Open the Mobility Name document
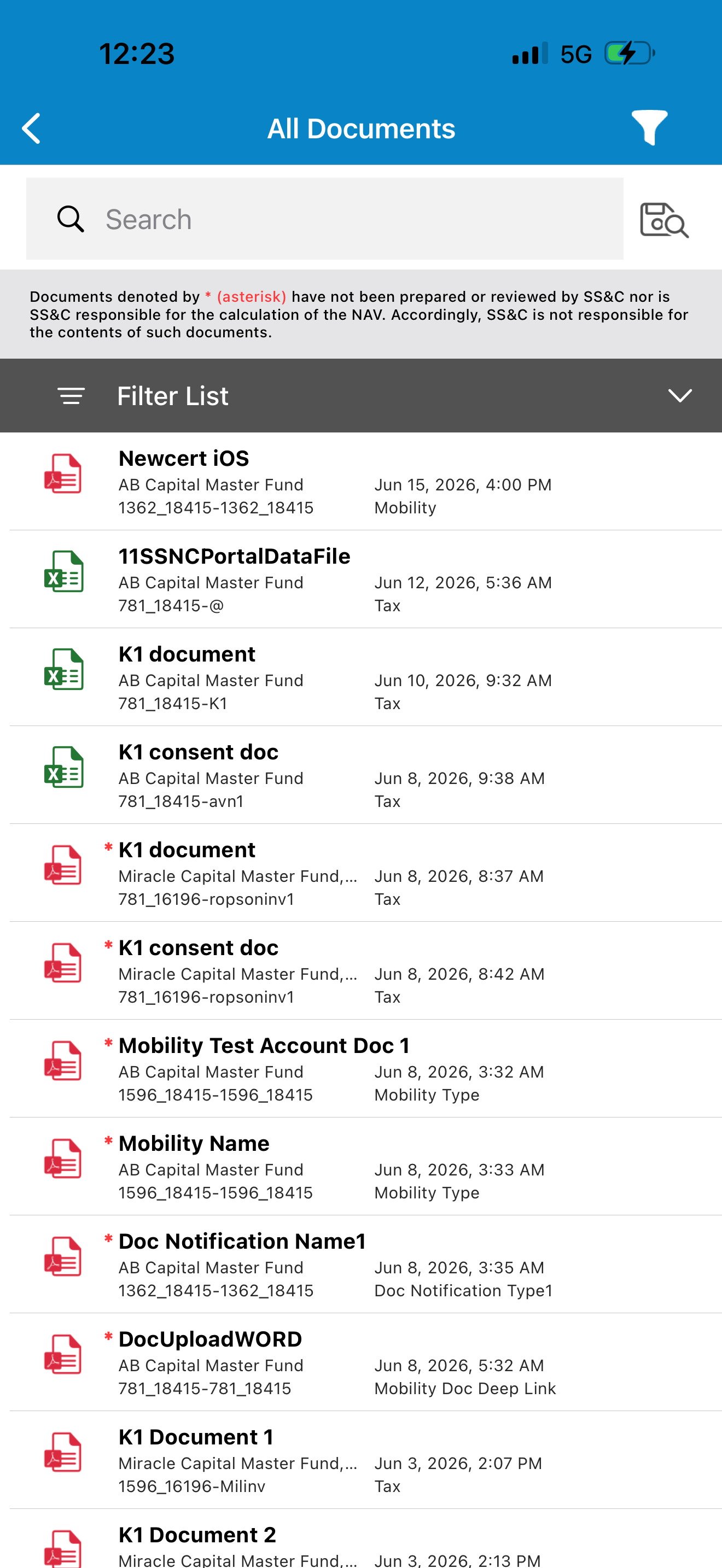722x1568 pixels. [x=361, y=1167]
